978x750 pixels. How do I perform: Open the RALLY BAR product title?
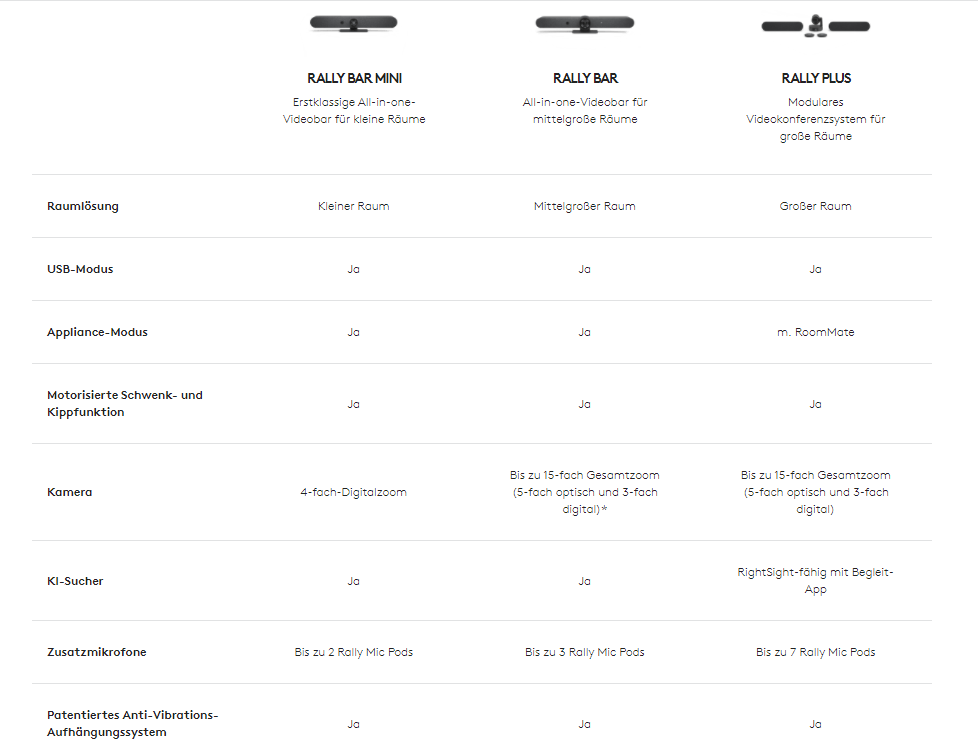pyautogui.click(x=585, y=78)
